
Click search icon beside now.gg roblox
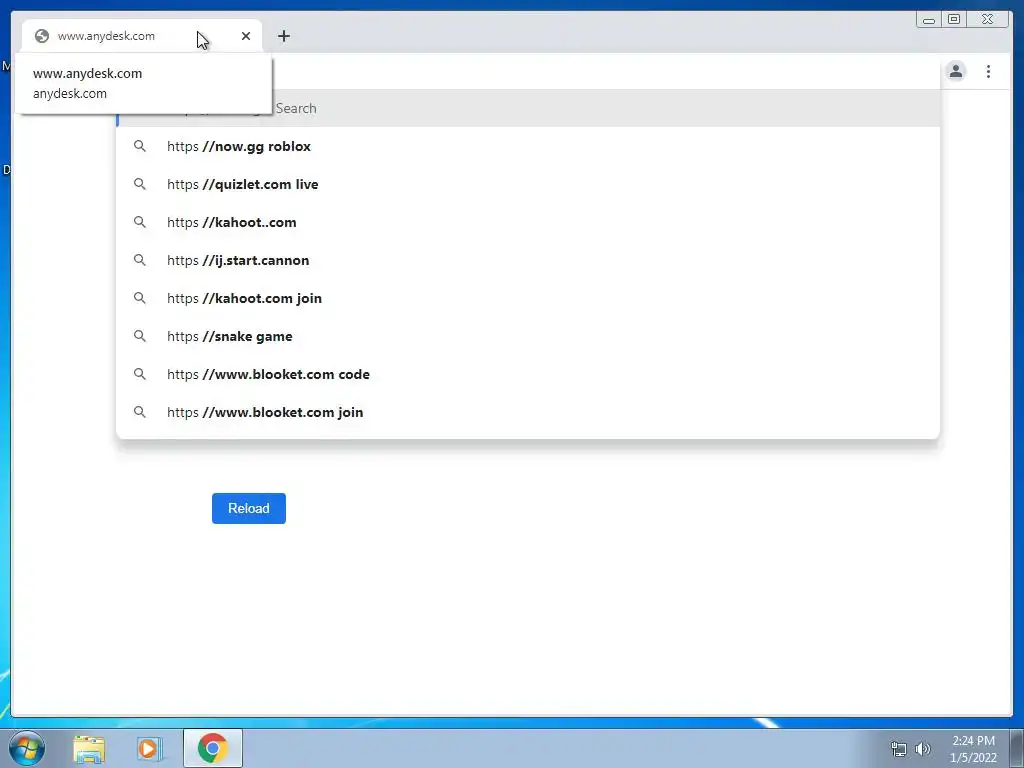coord(140,146)
